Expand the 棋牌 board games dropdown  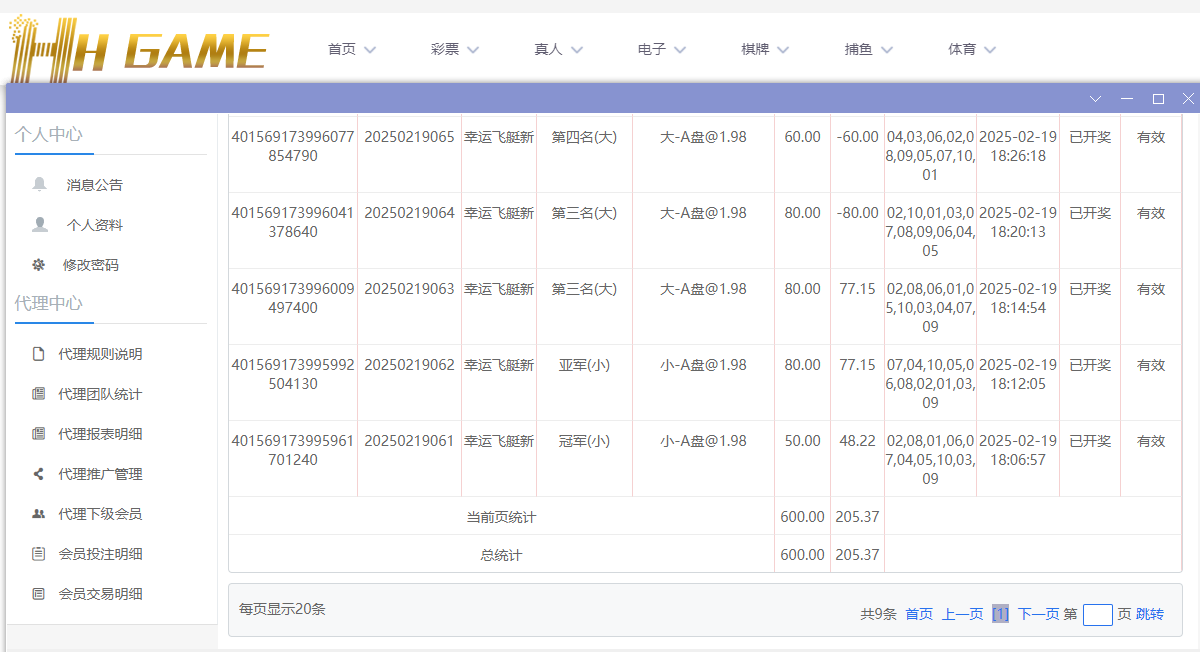point(765,48)
